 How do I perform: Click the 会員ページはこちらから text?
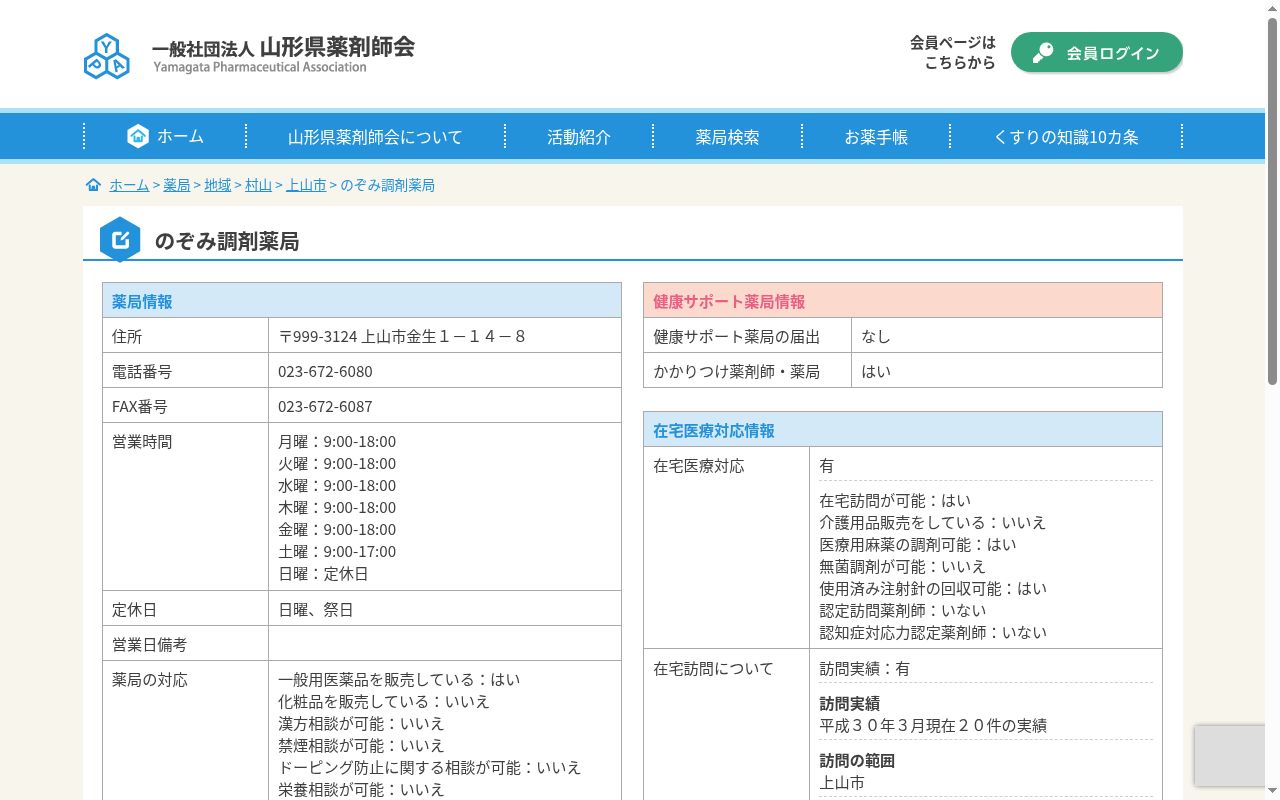[x=953, y=52]
